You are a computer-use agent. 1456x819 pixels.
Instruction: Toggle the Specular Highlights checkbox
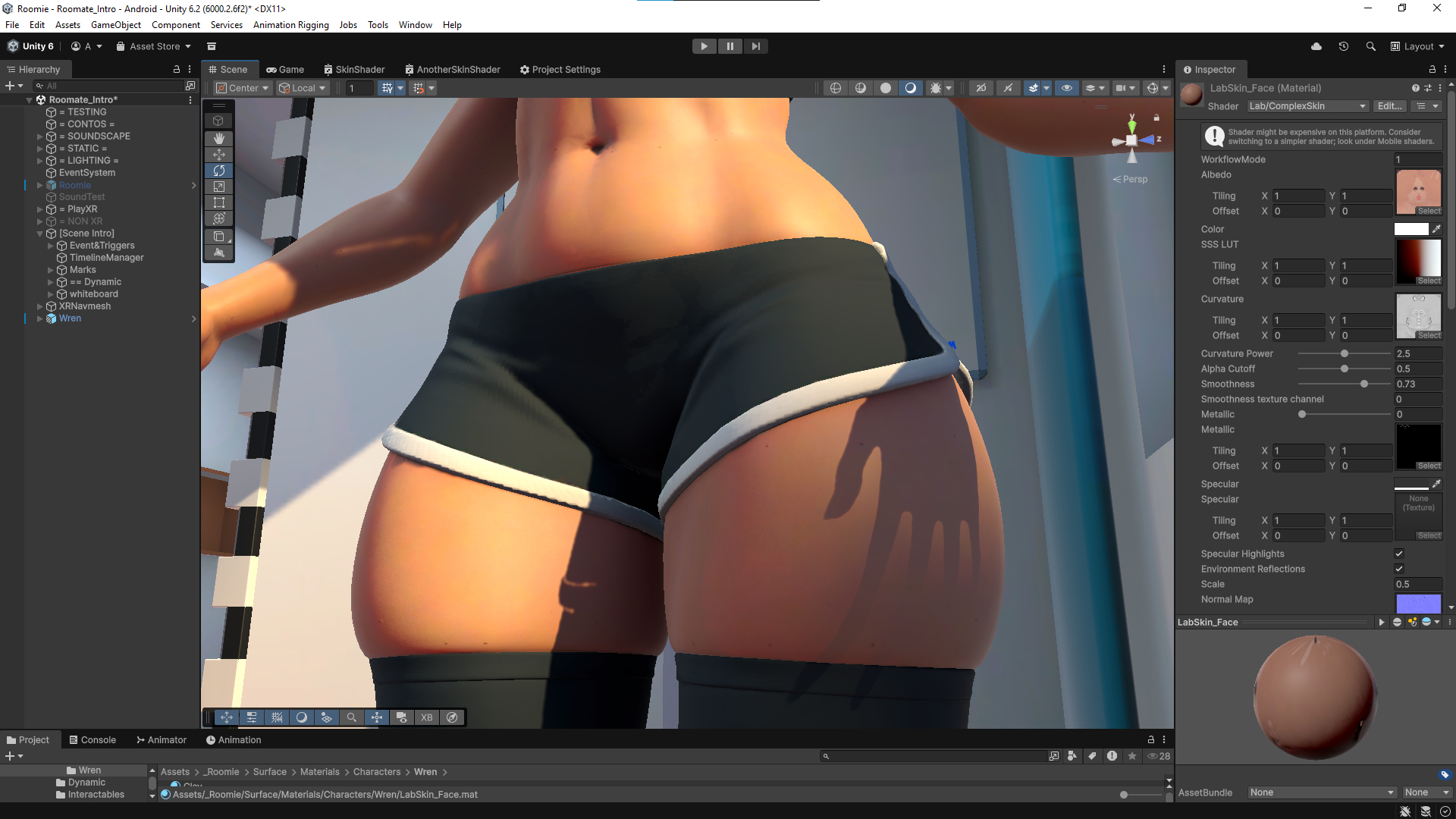point(1399,554)
